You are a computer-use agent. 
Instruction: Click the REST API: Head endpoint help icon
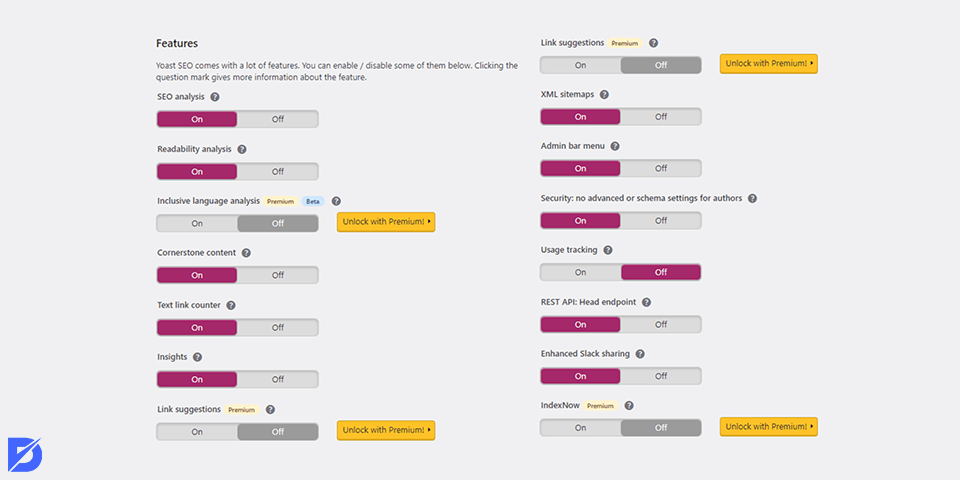[x=646, y=302]
